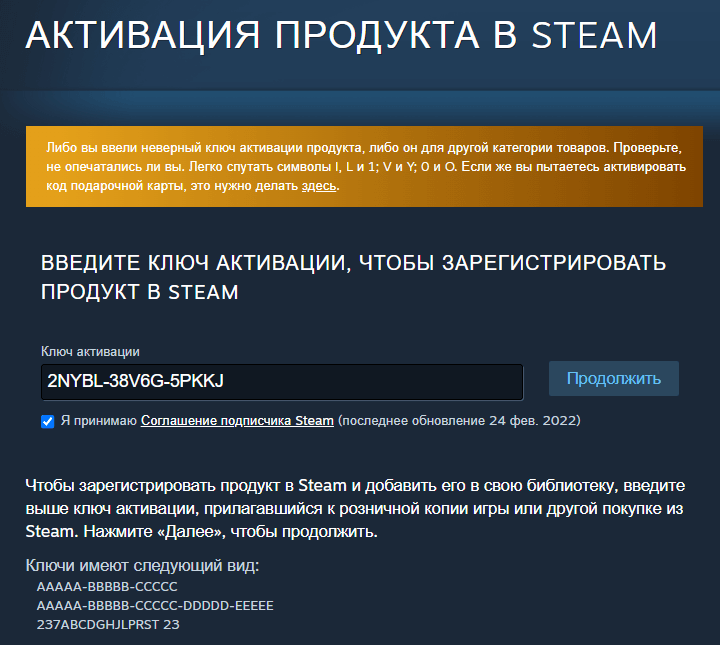Select the AAAAA-BBBBB-CCCCC-DDDDD-EEEEE sample key line

tap(155, 606)
